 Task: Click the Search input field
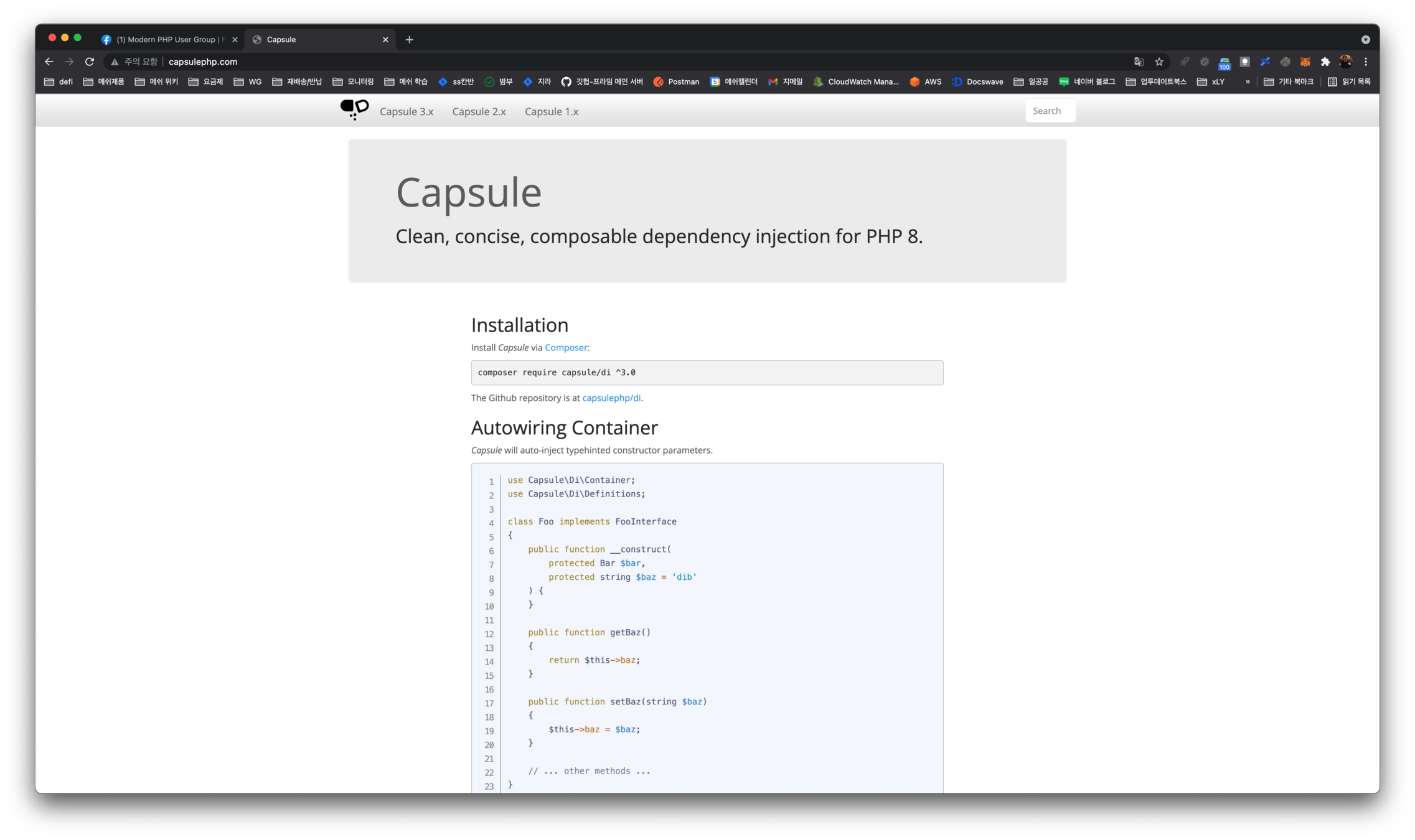1050,111
